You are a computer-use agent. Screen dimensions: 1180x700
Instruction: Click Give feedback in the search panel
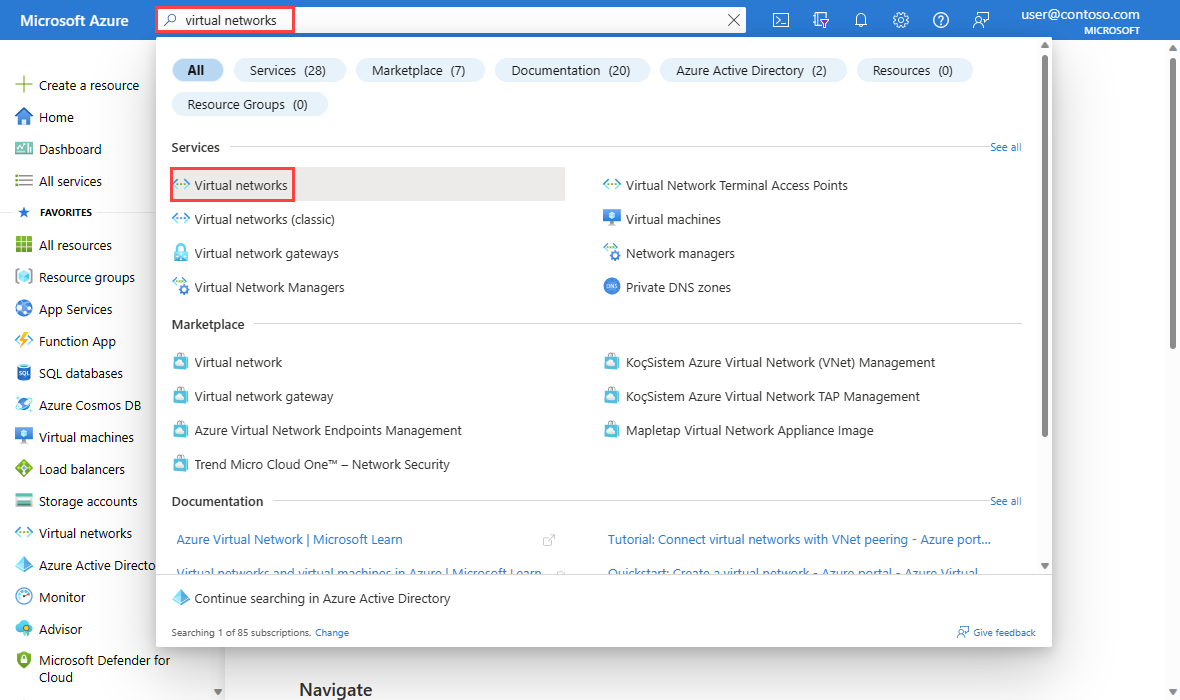(996, 632)
